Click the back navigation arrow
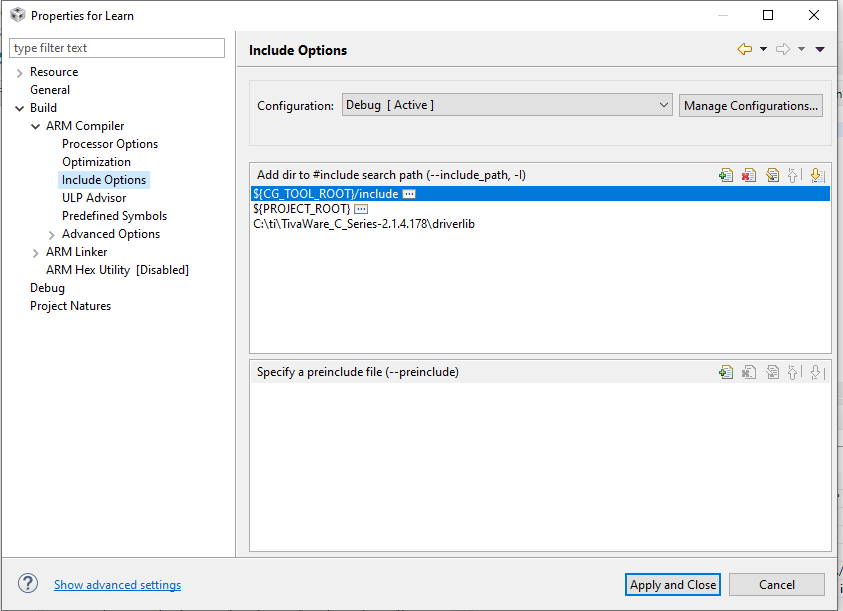 pos(744,47)
